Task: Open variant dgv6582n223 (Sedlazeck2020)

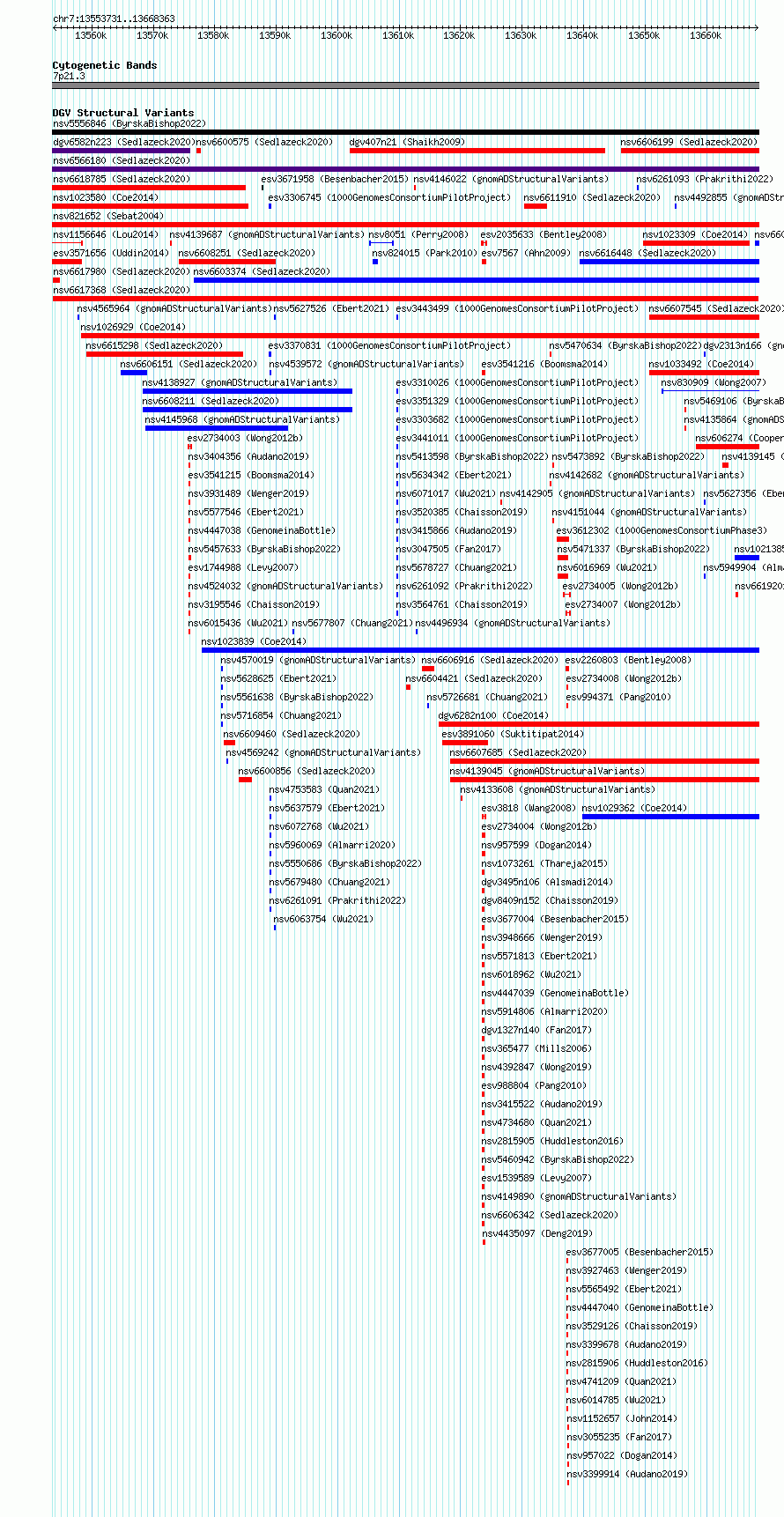Action: (x=123, y=142)
